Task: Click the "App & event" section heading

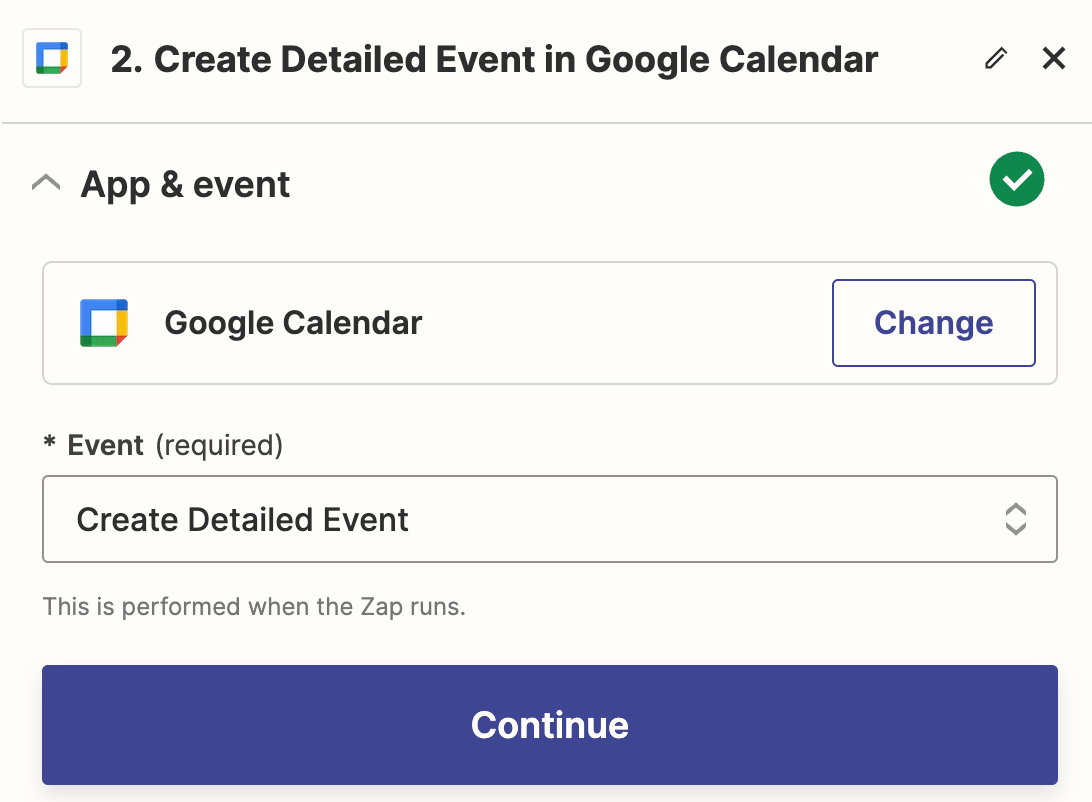Action: click(185, 185)
